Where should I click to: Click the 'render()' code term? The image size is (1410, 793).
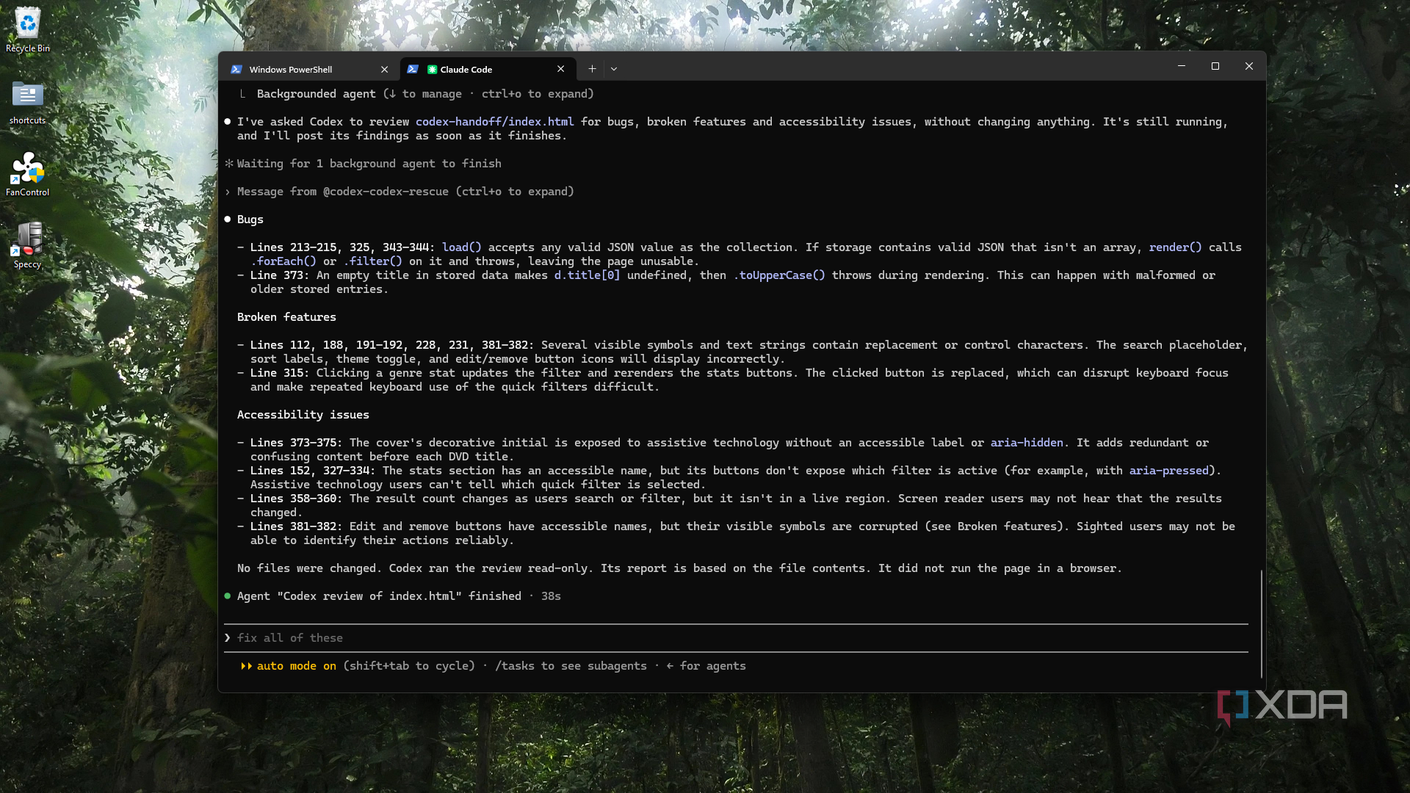(x=1175, y=248)
